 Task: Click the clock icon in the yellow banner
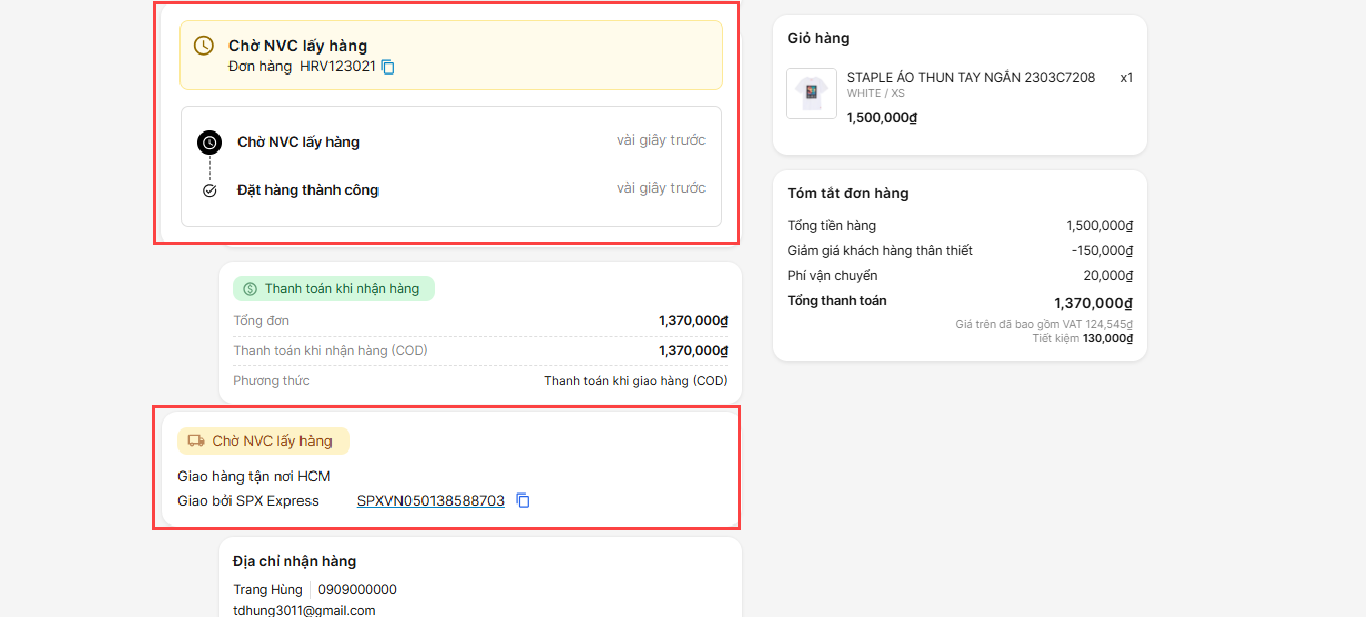(x=204, y=46)
